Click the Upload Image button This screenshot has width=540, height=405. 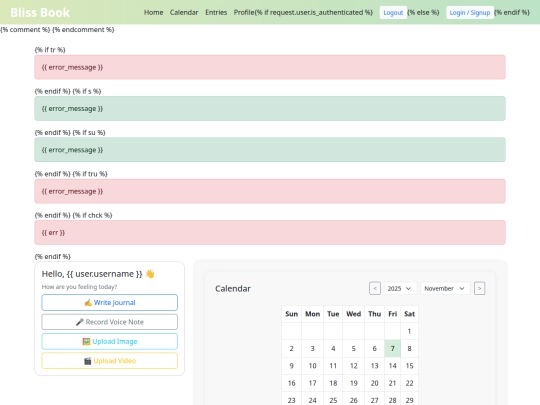[x=110, y=341]
